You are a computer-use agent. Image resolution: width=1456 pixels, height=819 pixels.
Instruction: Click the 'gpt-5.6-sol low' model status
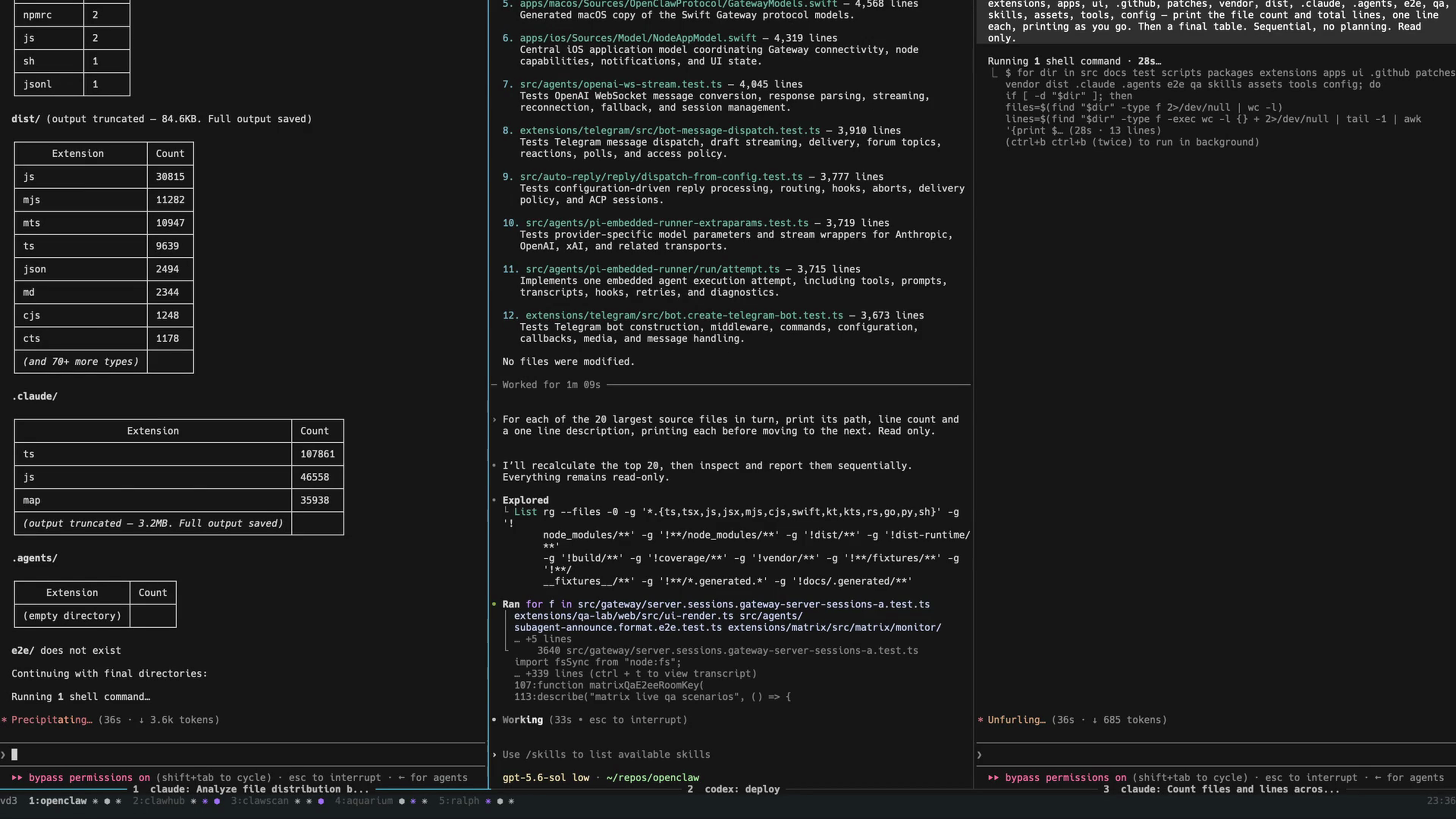pyautogui.click(x=546, y=778)
